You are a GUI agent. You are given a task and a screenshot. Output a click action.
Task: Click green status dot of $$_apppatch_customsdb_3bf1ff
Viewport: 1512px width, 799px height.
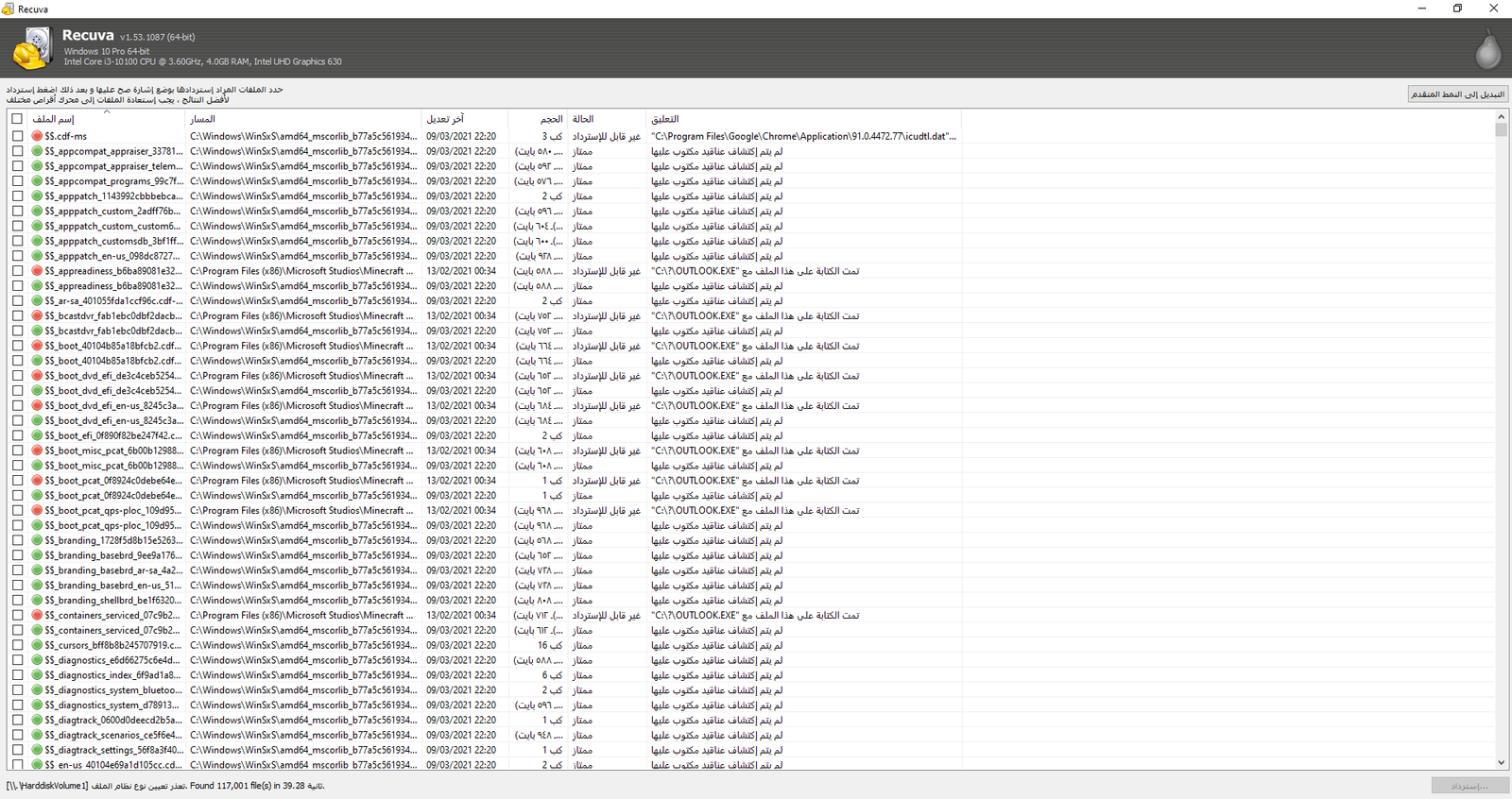pyautogui.click(x=38, y=241)
